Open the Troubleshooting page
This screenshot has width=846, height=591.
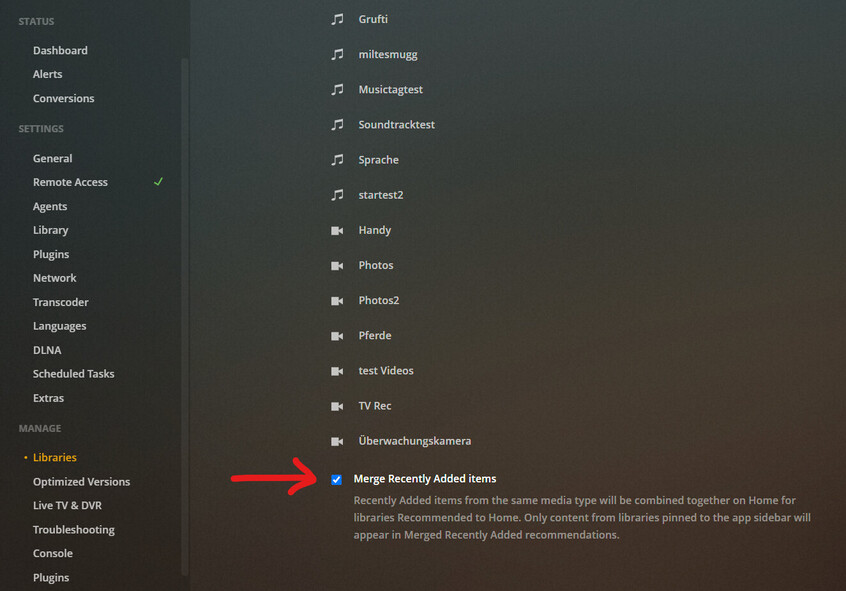click(x=74, y=529)
